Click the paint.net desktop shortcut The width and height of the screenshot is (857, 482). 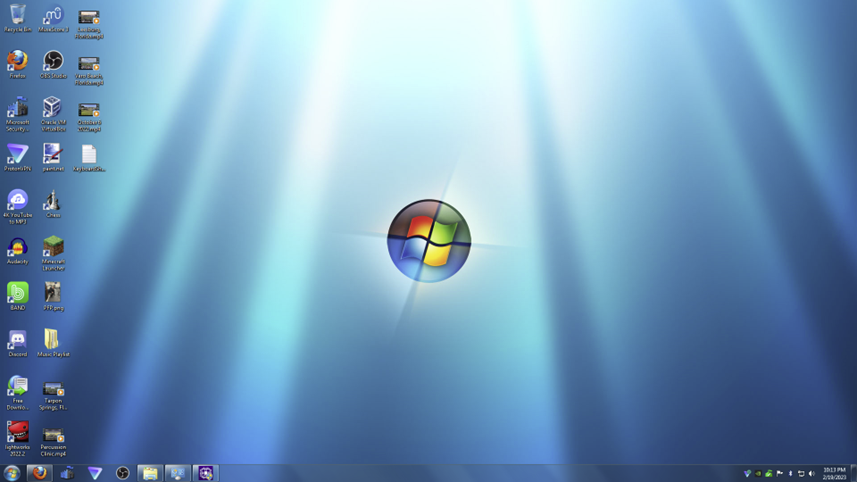(53, 154)
